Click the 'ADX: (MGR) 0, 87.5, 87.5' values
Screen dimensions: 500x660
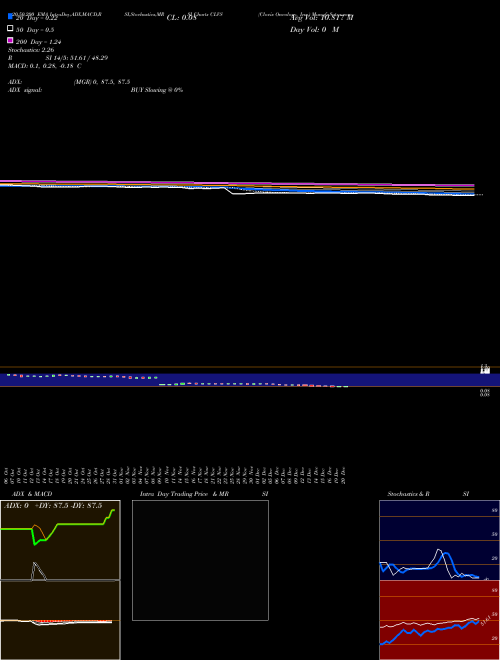pyautogui.click(x=102, y=82)
